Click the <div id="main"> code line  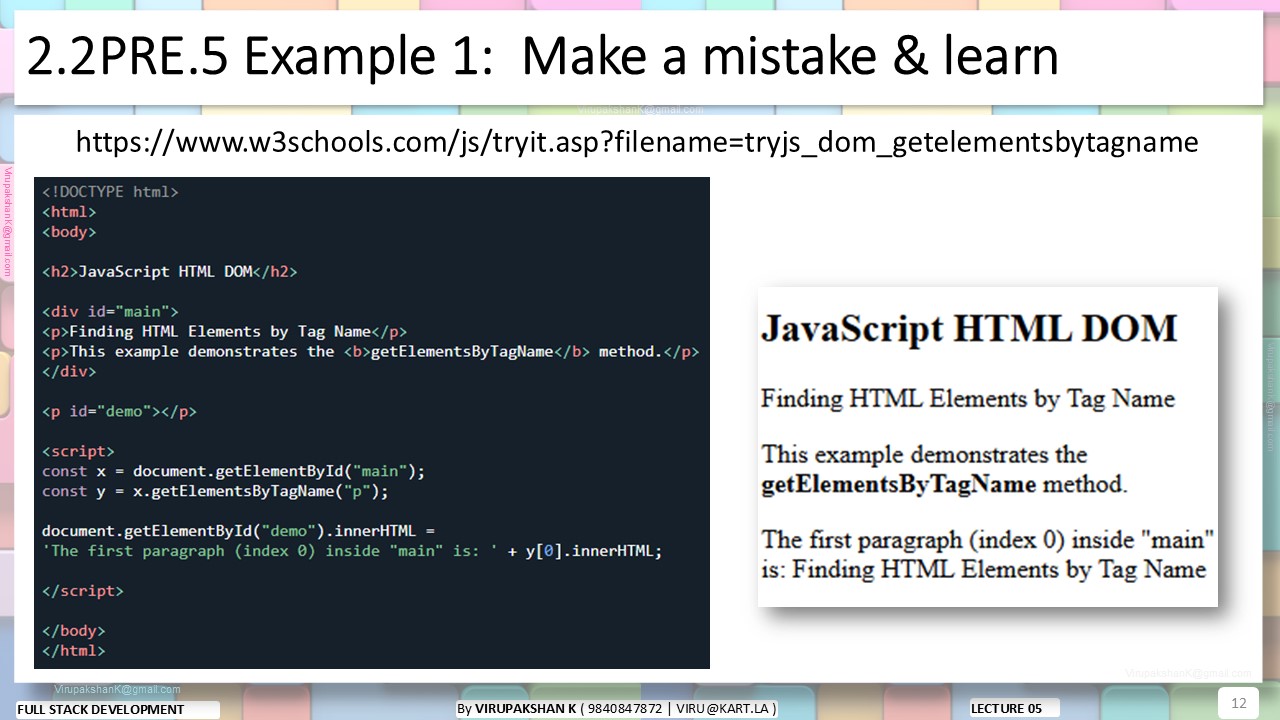(x=110, y=312)
